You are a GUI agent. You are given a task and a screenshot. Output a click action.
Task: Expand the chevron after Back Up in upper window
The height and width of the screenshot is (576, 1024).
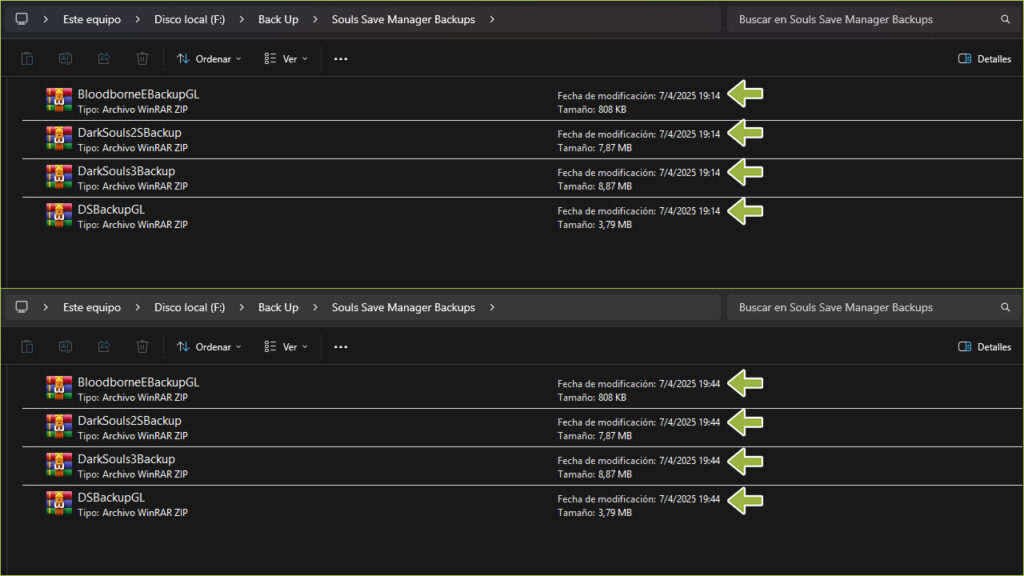(x=315, y=20)
